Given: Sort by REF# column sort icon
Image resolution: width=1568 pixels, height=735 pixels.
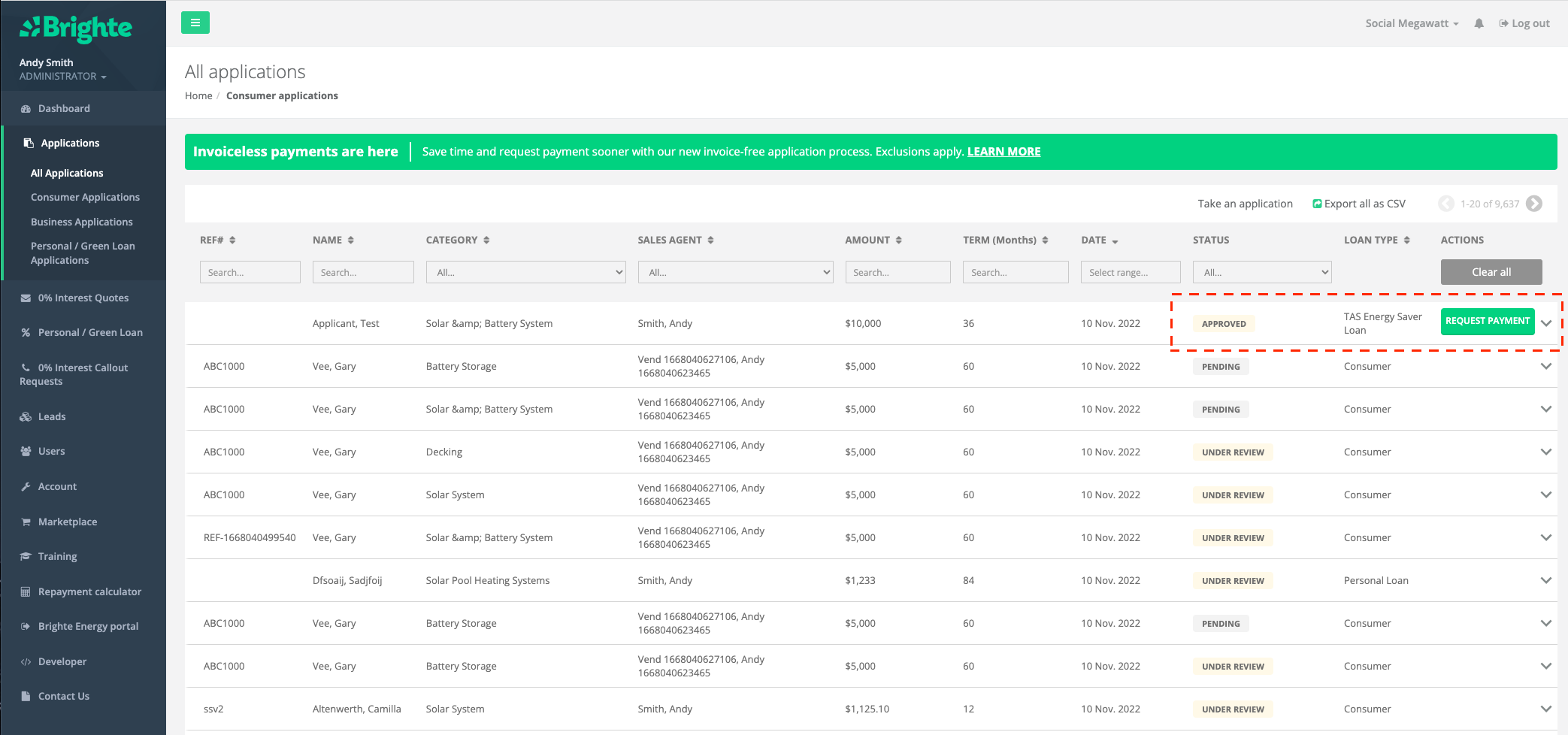Looking at the screenshot, I should click(x=232, y=240).
